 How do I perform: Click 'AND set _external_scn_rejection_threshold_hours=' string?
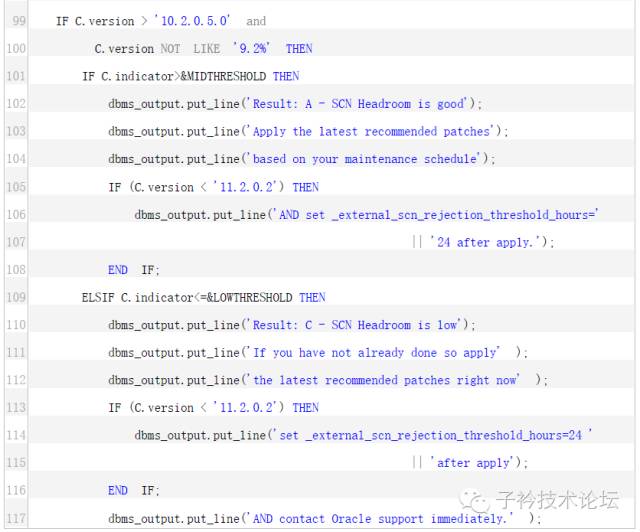(436, 214)
